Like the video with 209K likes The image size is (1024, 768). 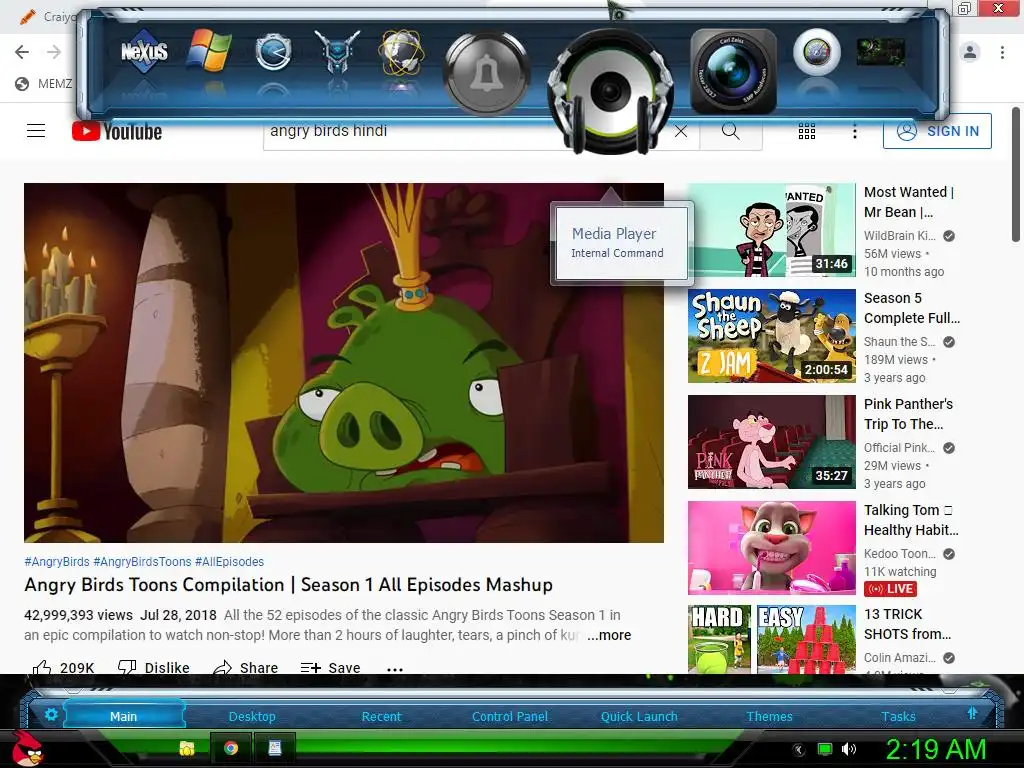pyautogui.click(x=63, y=667)
